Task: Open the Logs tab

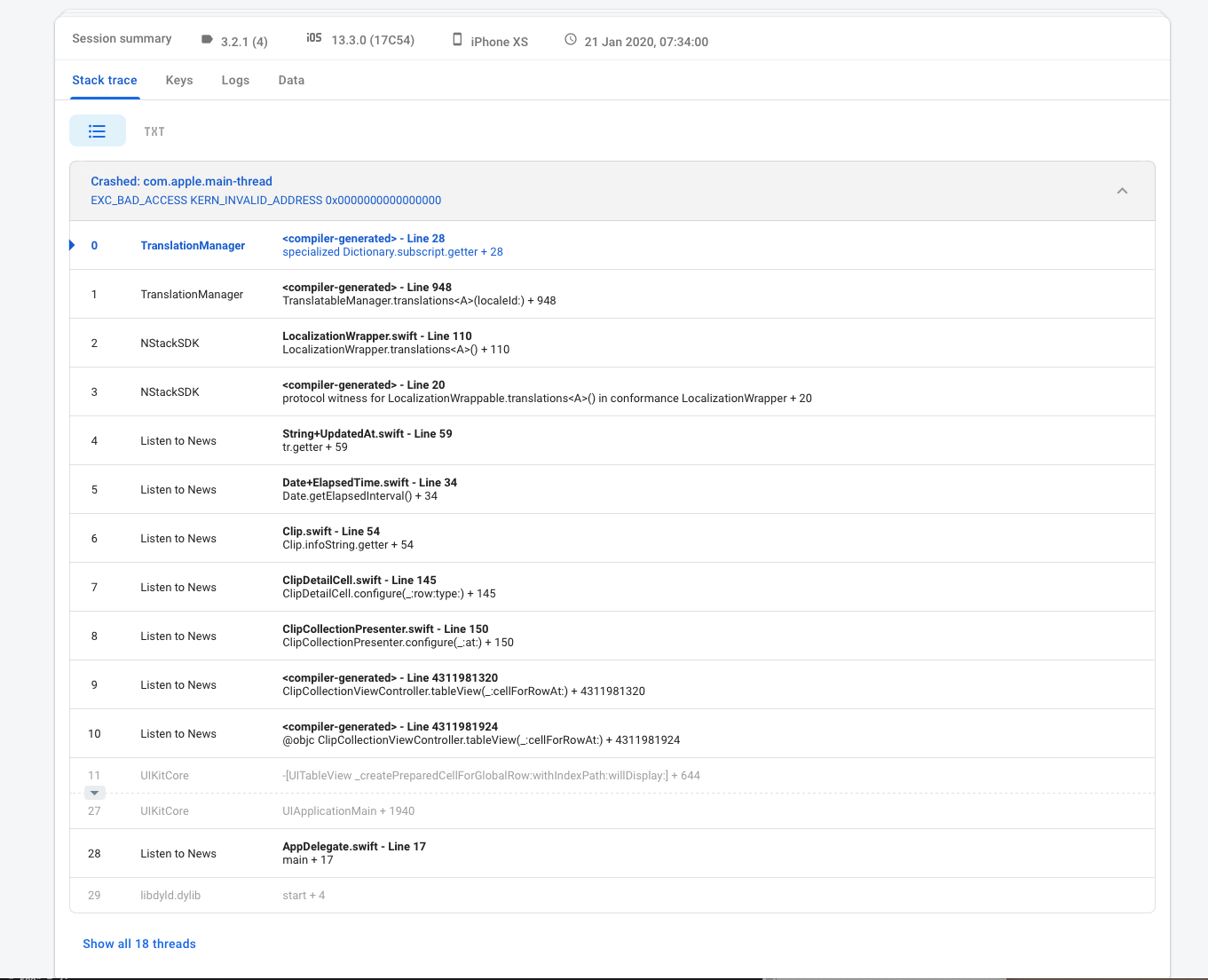Action: click(235, 80)
